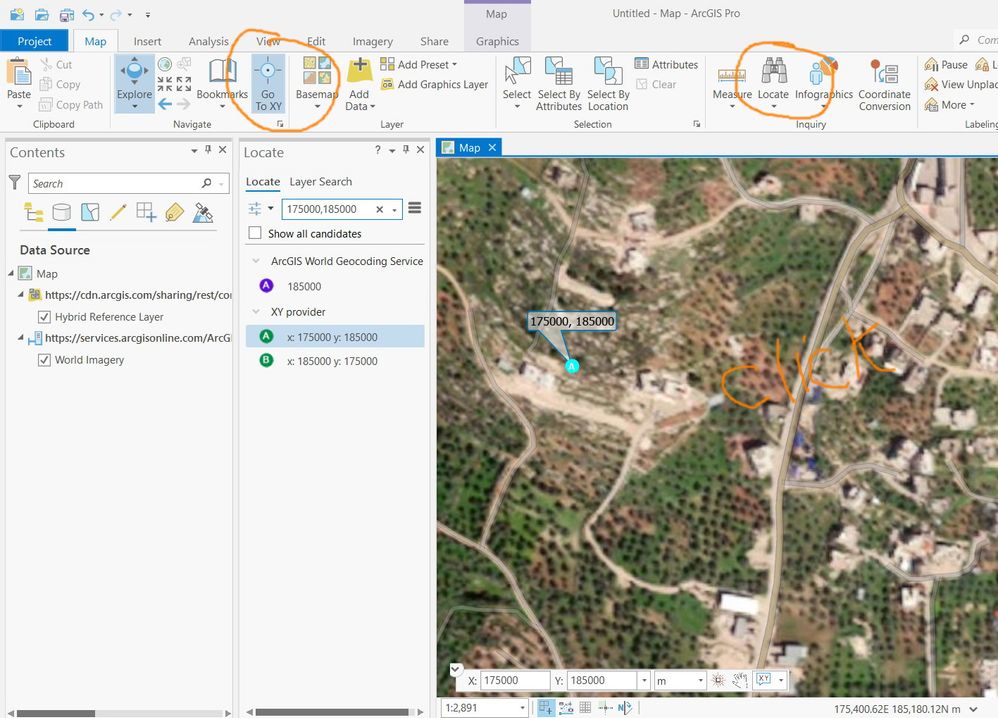Click the Select By Attributes tool
998x718 pixels.
[x=559, y=83]
